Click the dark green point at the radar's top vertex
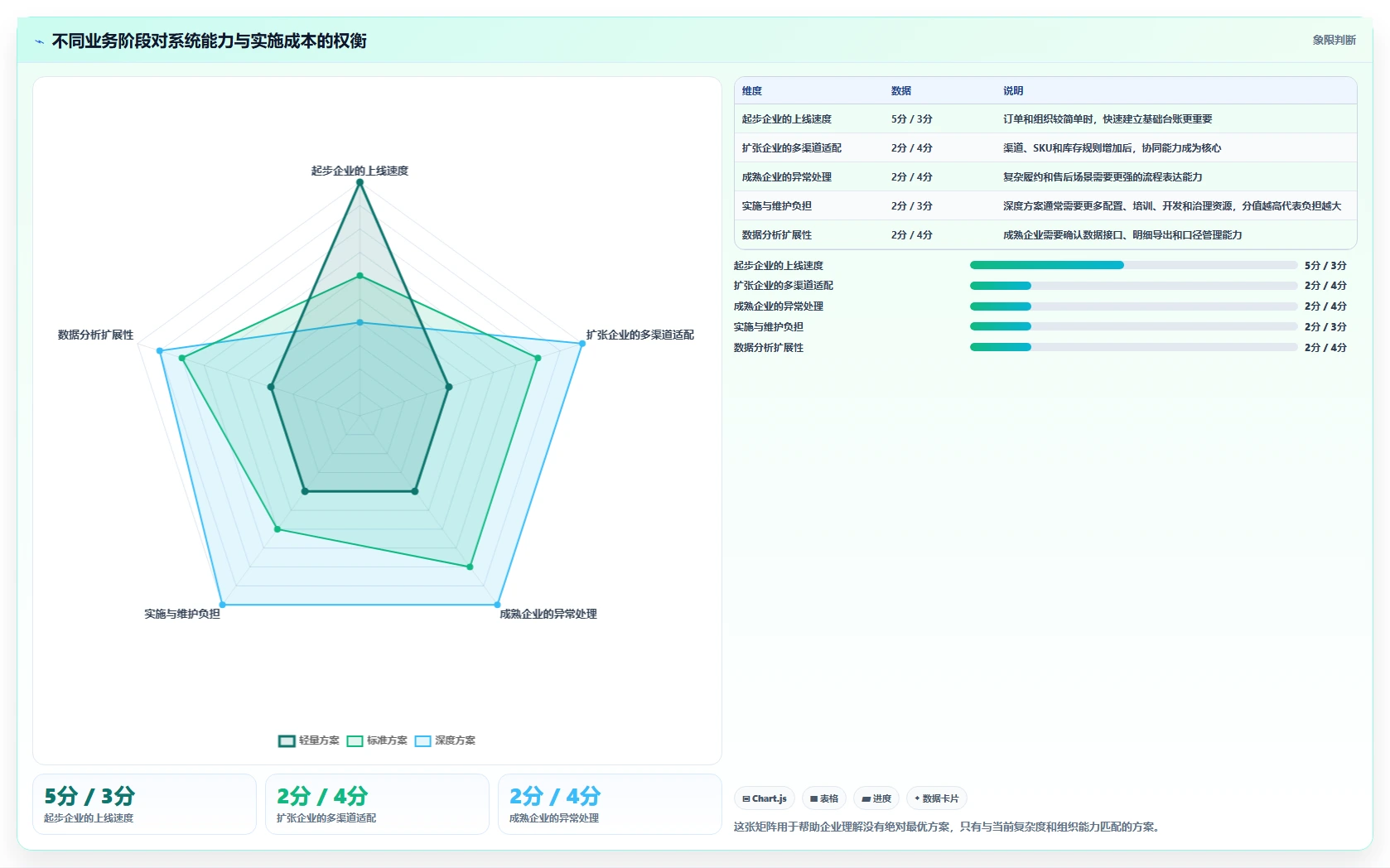Viewport: 1390px width, 868px height. pyautogui.click(x=360, y=182)
